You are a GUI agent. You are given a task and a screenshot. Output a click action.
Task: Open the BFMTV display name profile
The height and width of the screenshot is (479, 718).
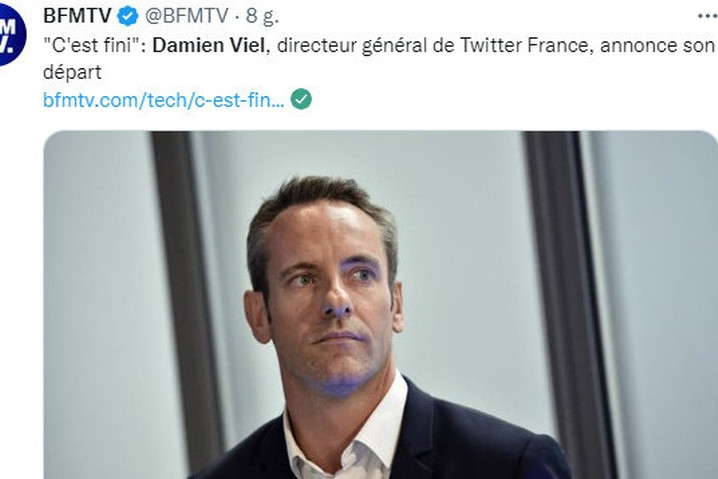(77, 16)
